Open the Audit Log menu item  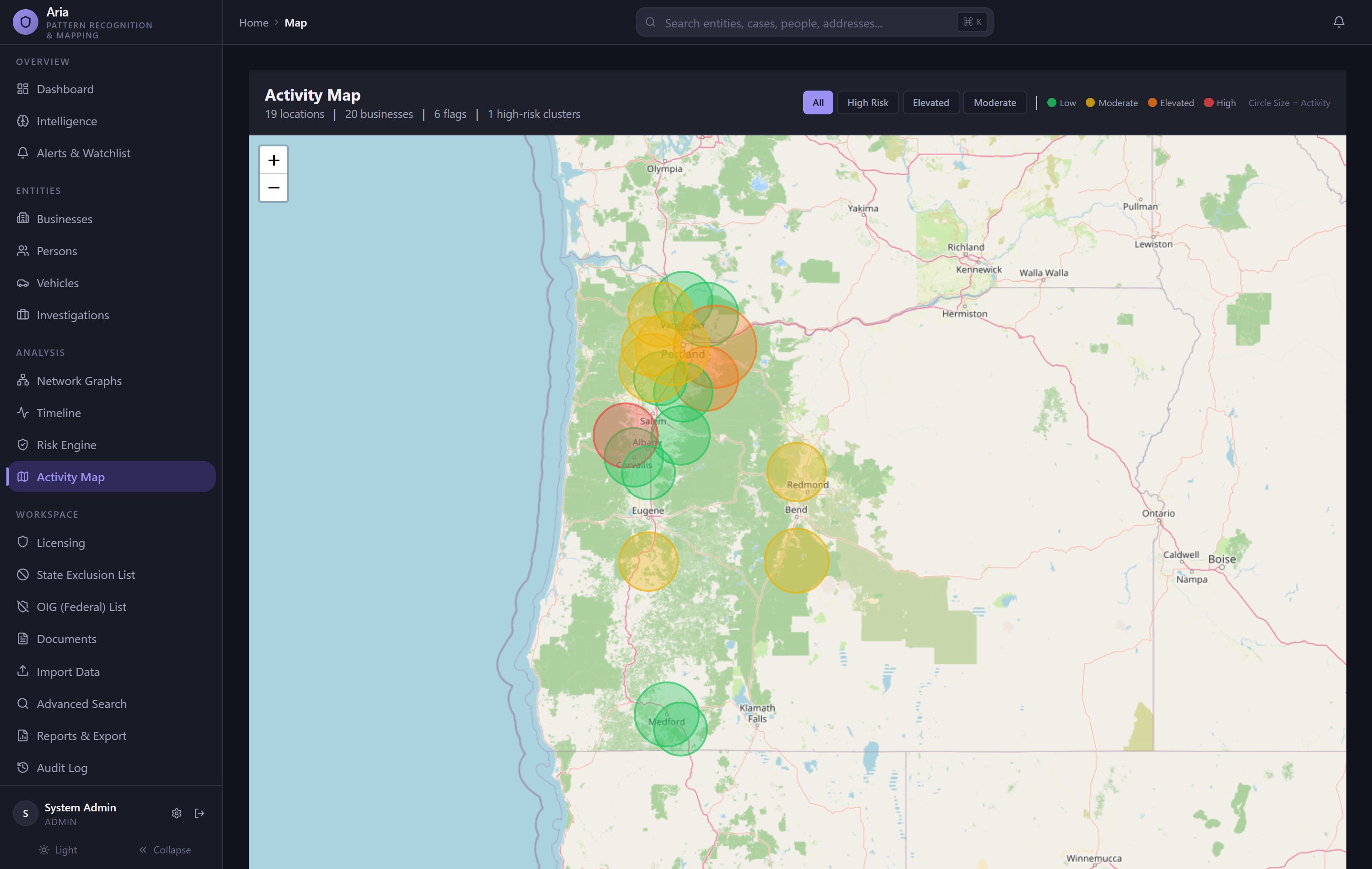(111, 767)
